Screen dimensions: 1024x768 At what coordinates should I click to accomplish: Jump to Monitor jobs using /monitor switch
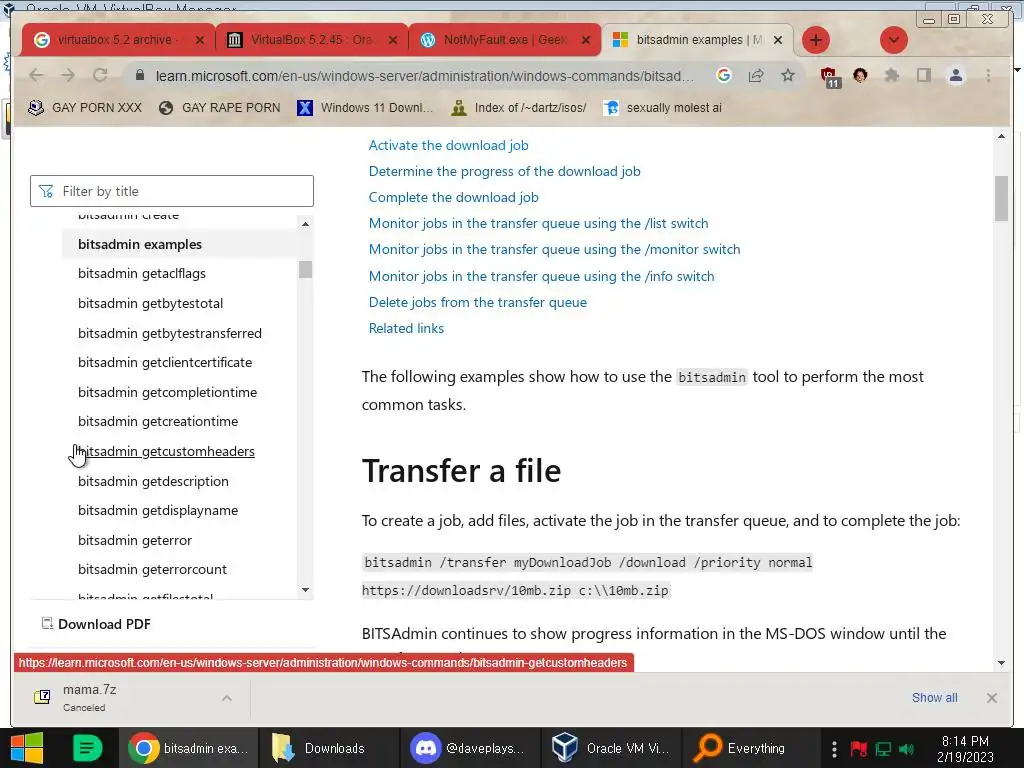[554, 249]
